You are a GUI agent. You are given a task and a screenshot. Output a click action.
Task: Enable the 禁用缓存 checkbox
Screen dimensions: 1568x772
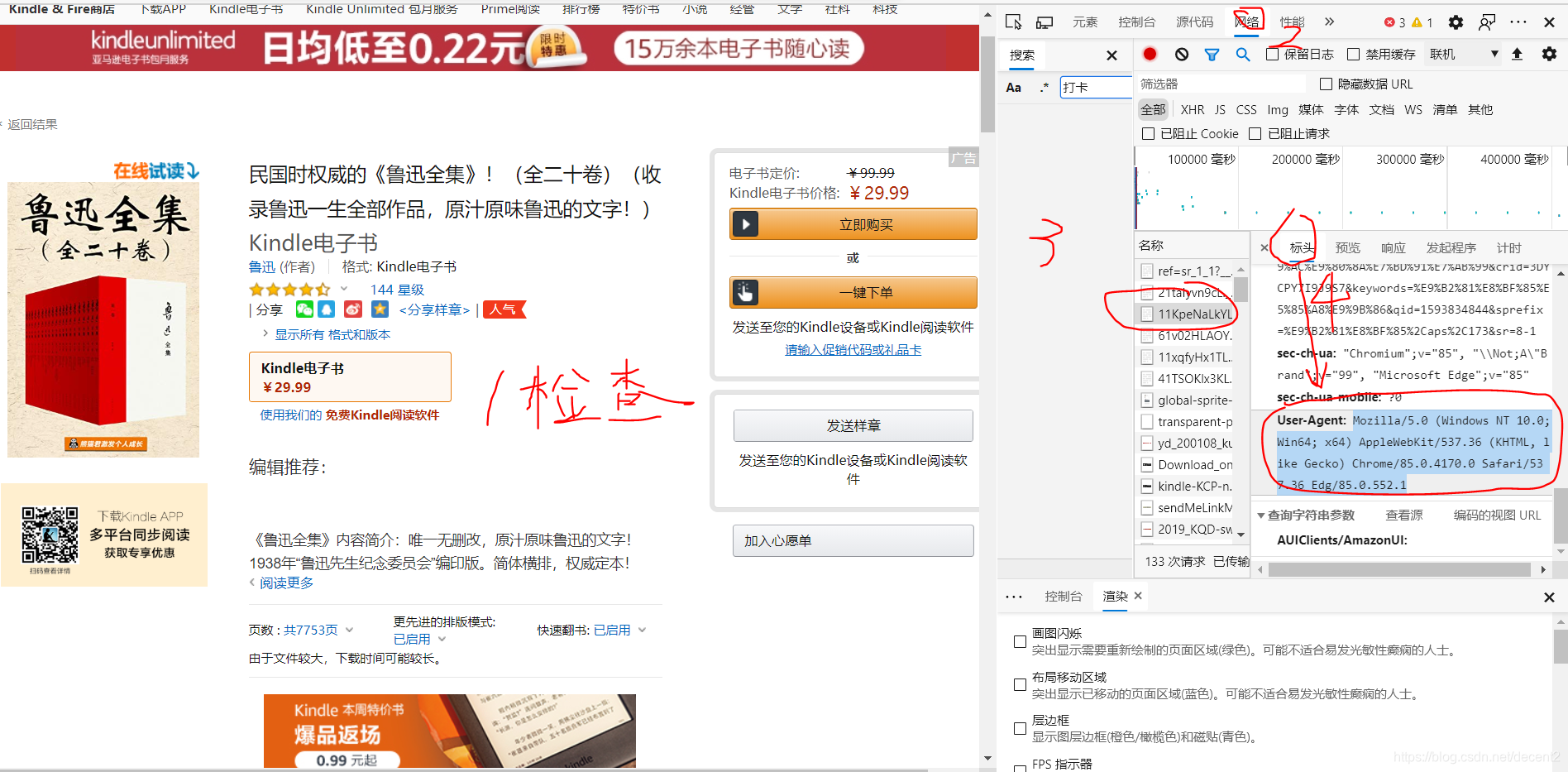1353,55
